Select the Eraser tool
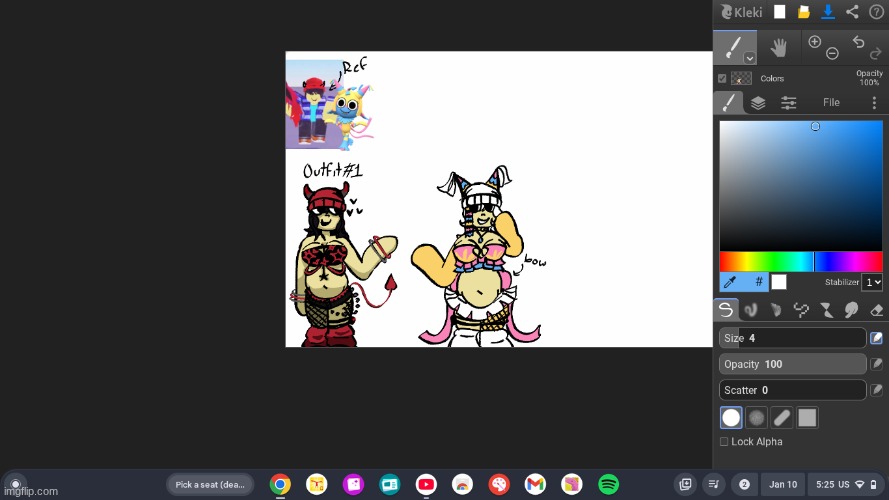 (x=876, y=310)
